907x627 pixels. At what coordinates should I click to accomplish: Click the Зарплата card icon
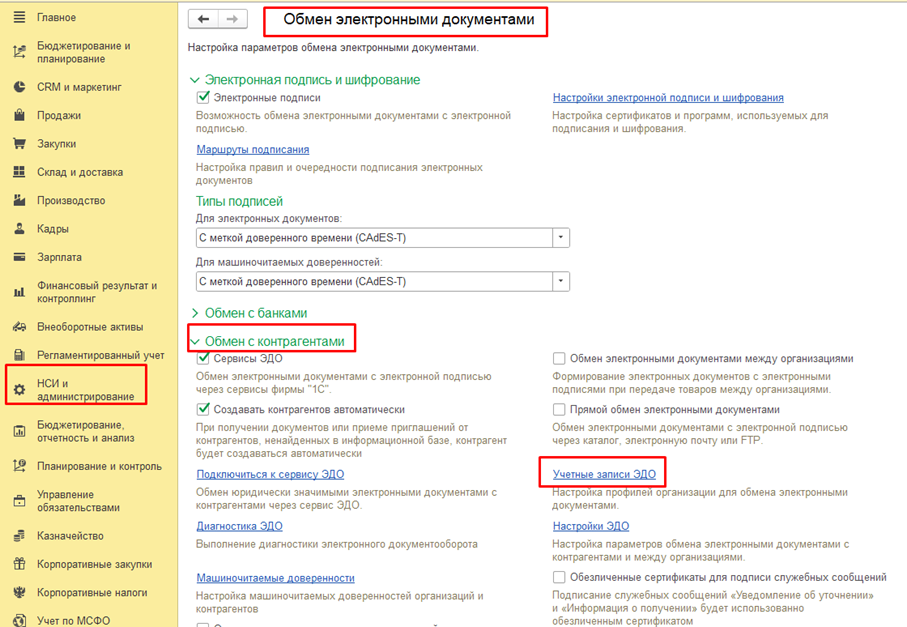[x=19, y=257]
